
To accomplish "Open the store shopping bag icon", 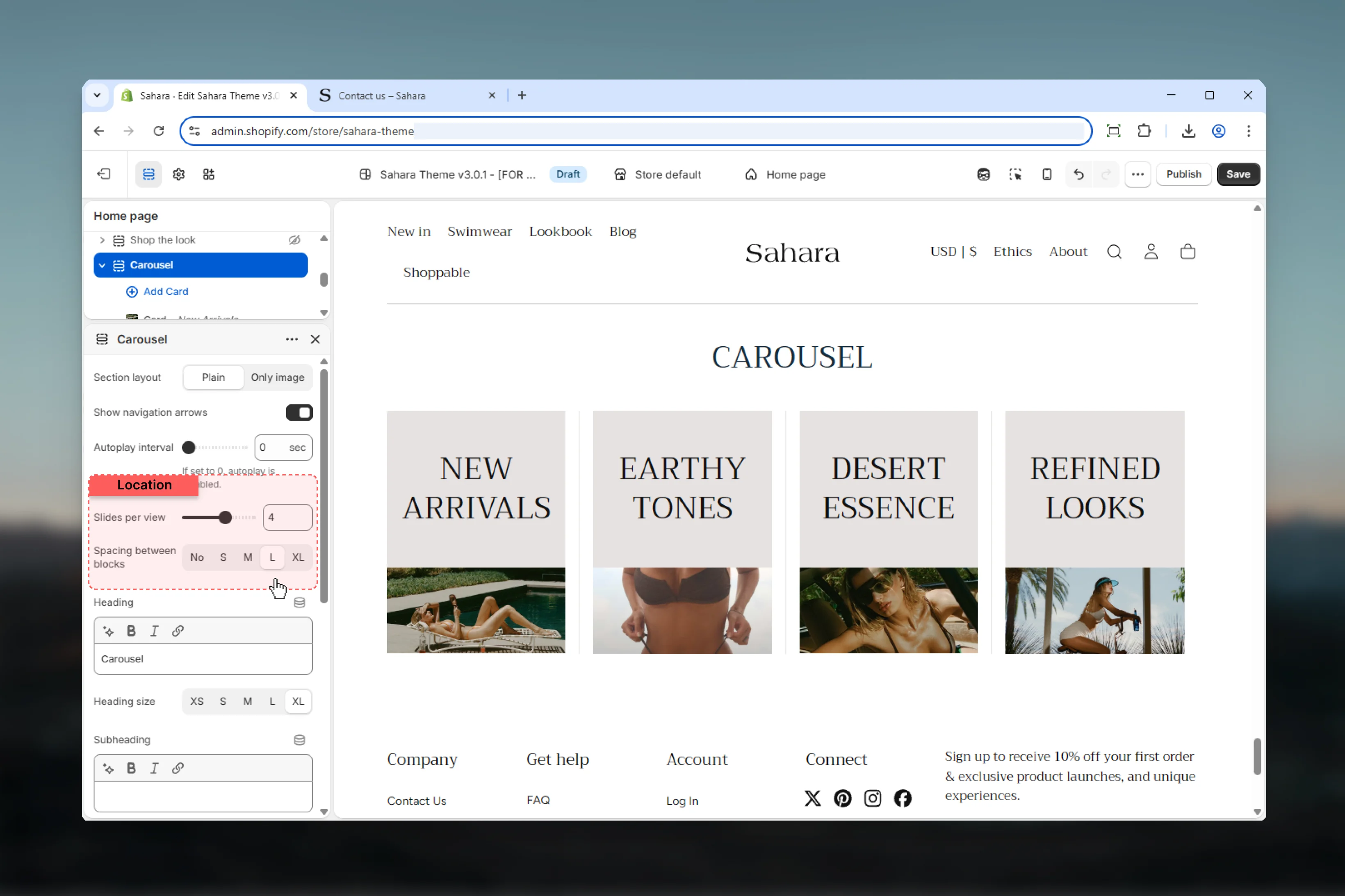I will (1188, 252).
